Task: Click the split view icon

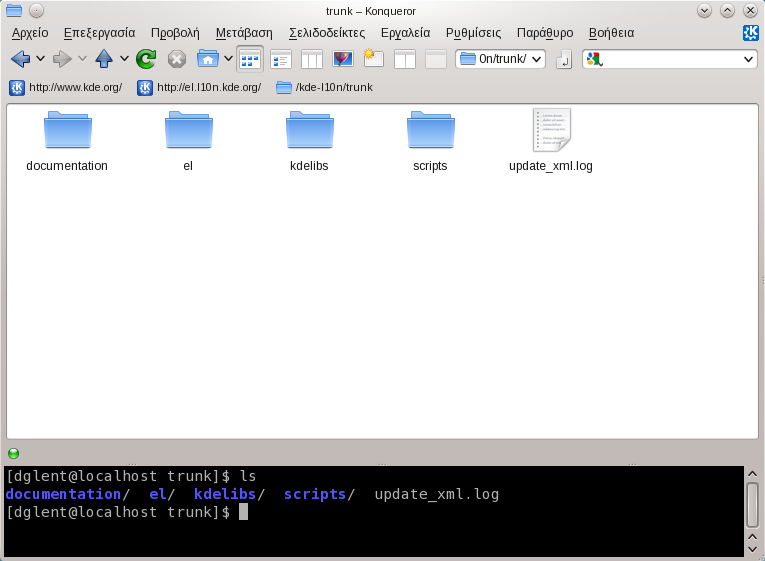Action: (x=405, y=59)
